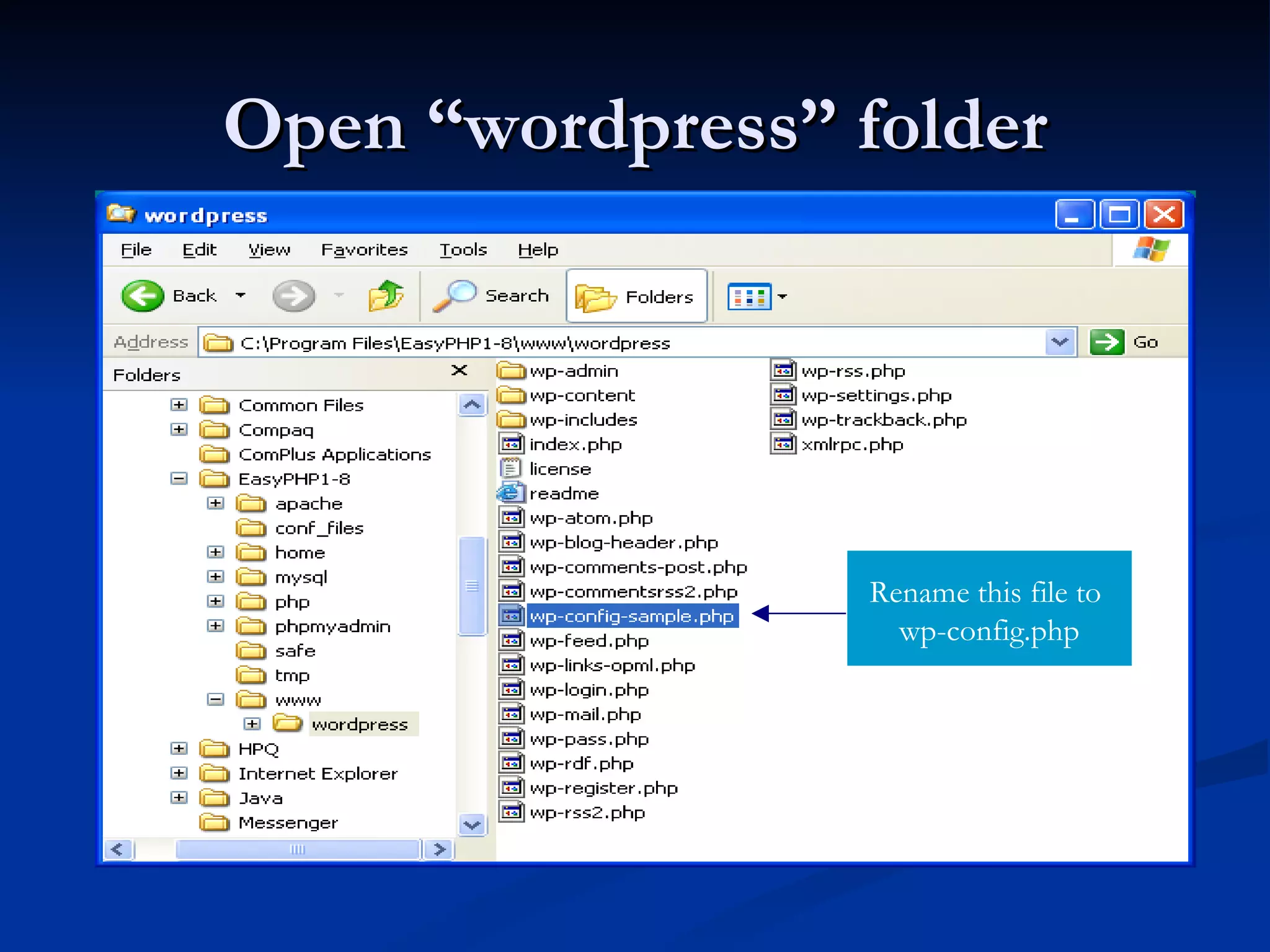The width and height of the screenshot is (1270, 952).
Task: Click the wp-rss2.php file name
Action: pyautogui.click(x=587, y=813)
